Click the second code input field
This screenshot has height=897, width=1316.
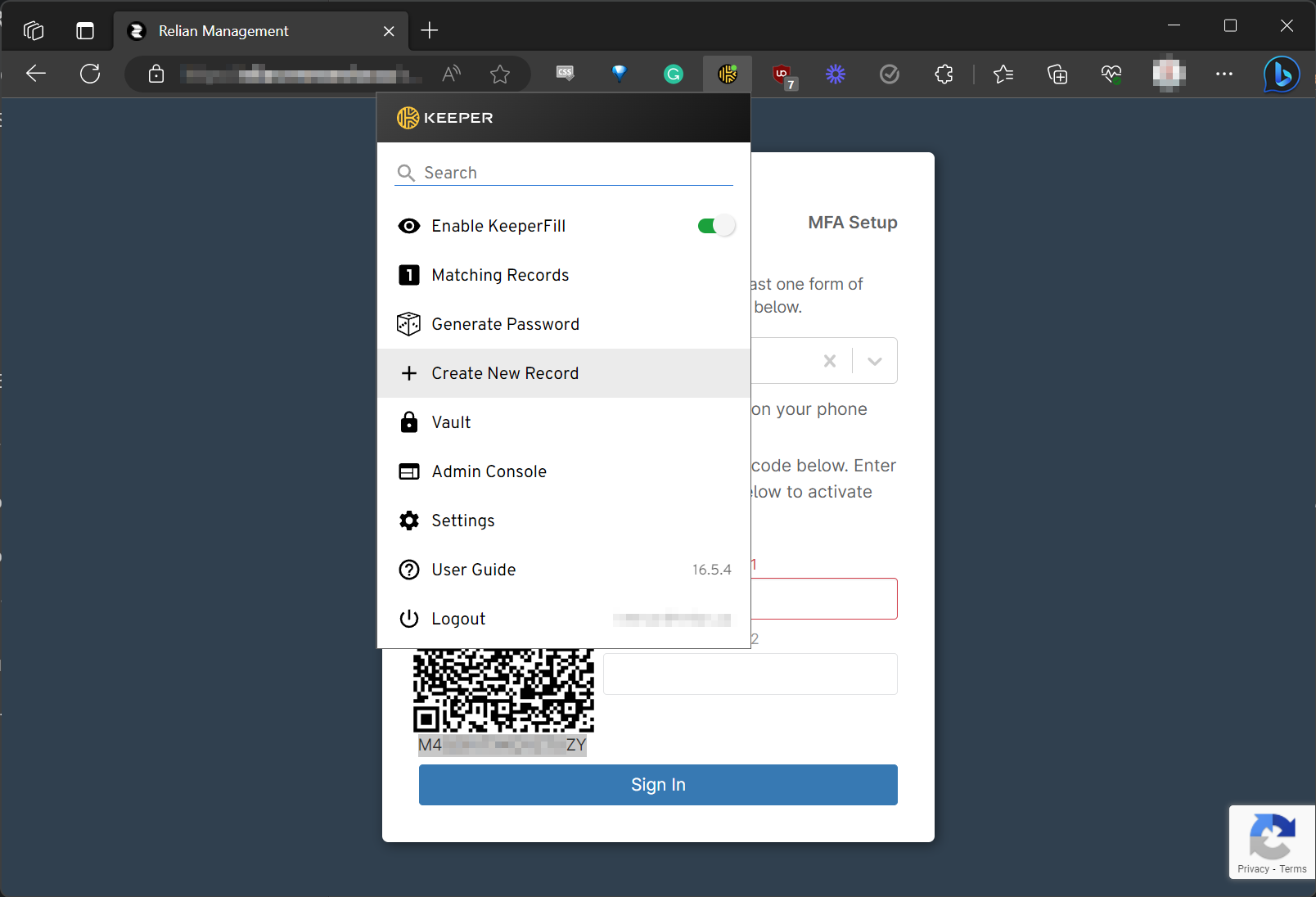(x=750, y=674)
